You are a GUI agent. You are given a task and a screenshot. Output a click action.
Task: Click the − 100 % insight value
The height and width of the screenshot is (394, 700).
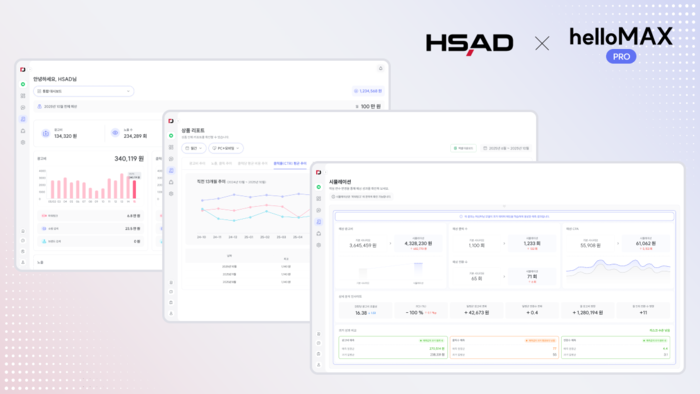point(414,313)
